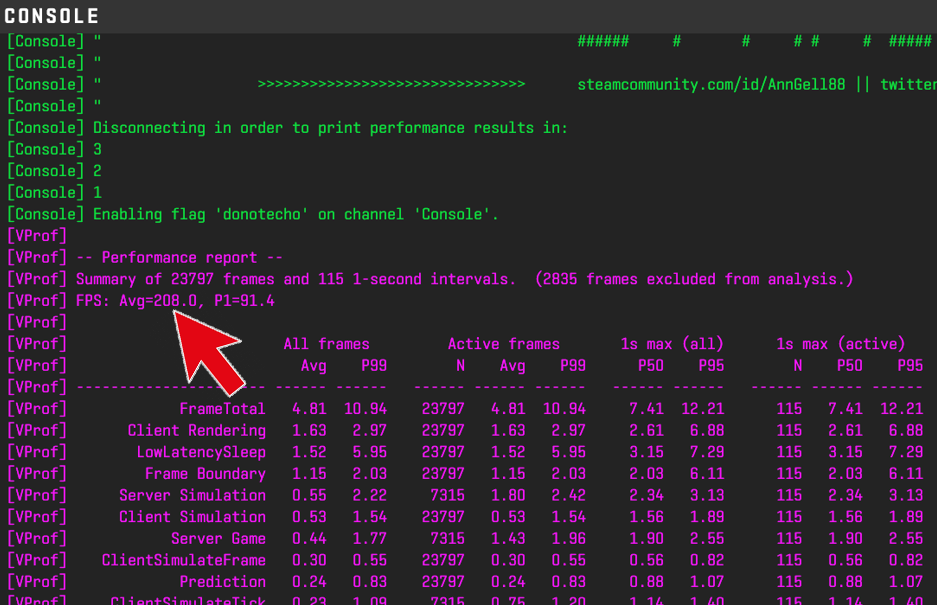Click the 'All frames' column header
Screen dimensions: 937x605
pyautogui.click(x=326, y=344)
